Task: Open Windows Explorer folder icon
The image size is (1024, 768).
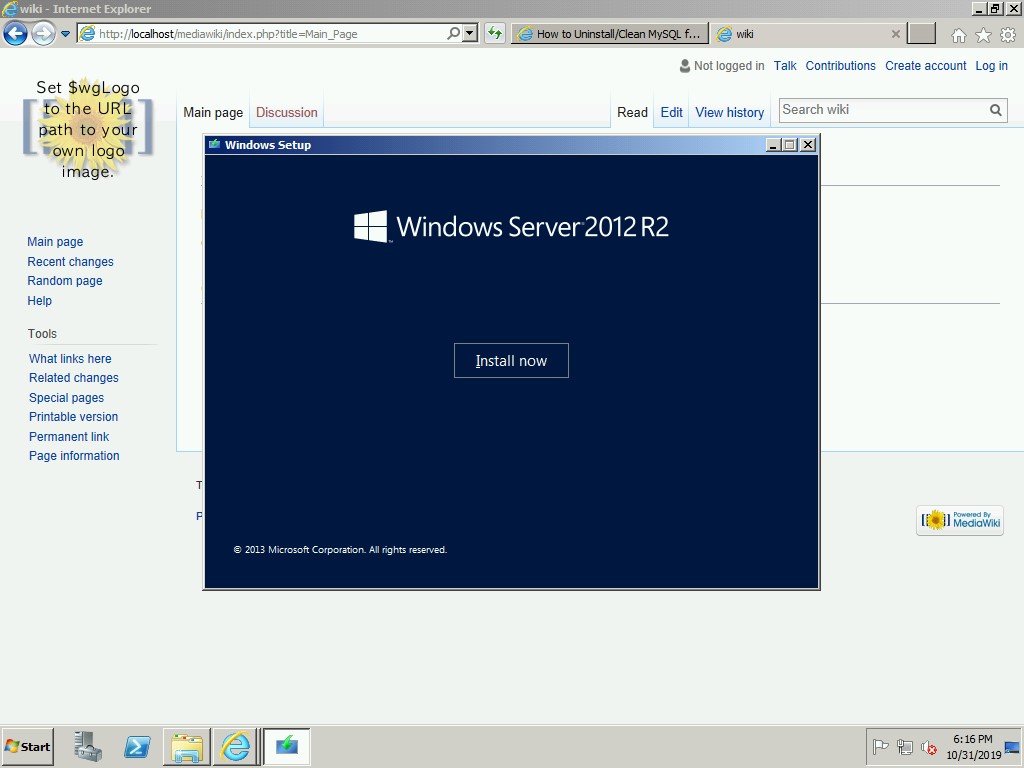Action: (x=187, y=746)
